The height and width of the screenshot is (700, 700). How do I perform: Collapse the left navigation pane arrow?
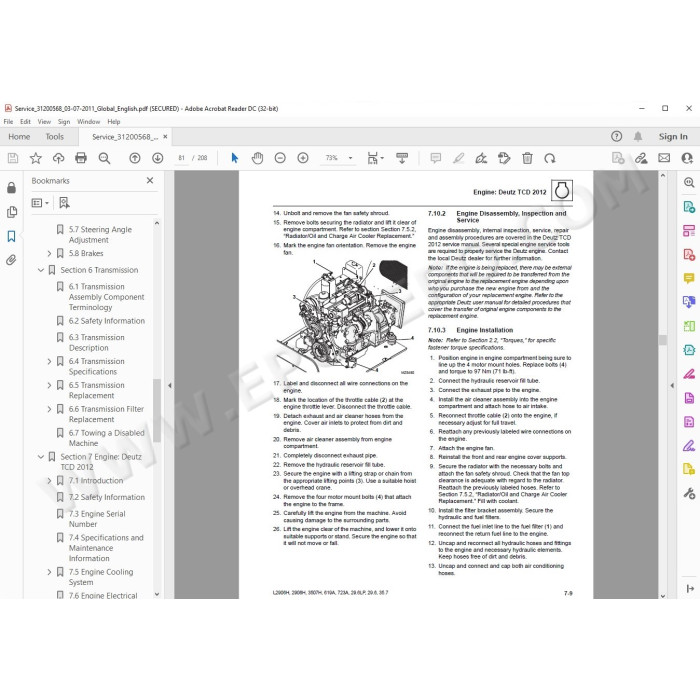coord(170,385)
